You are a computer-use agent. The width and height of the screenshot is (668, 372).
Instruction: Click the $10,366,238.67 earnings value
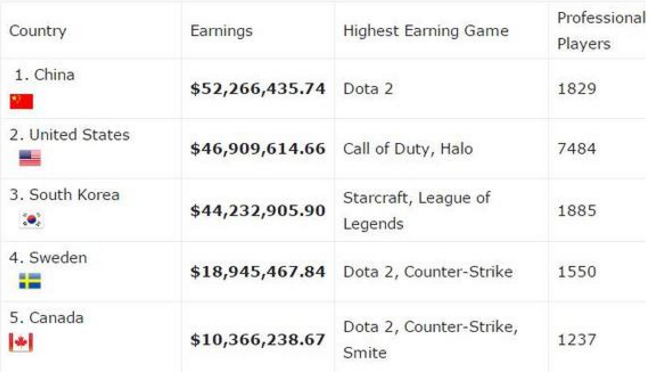pyautogui.click(x=258, y=340)
